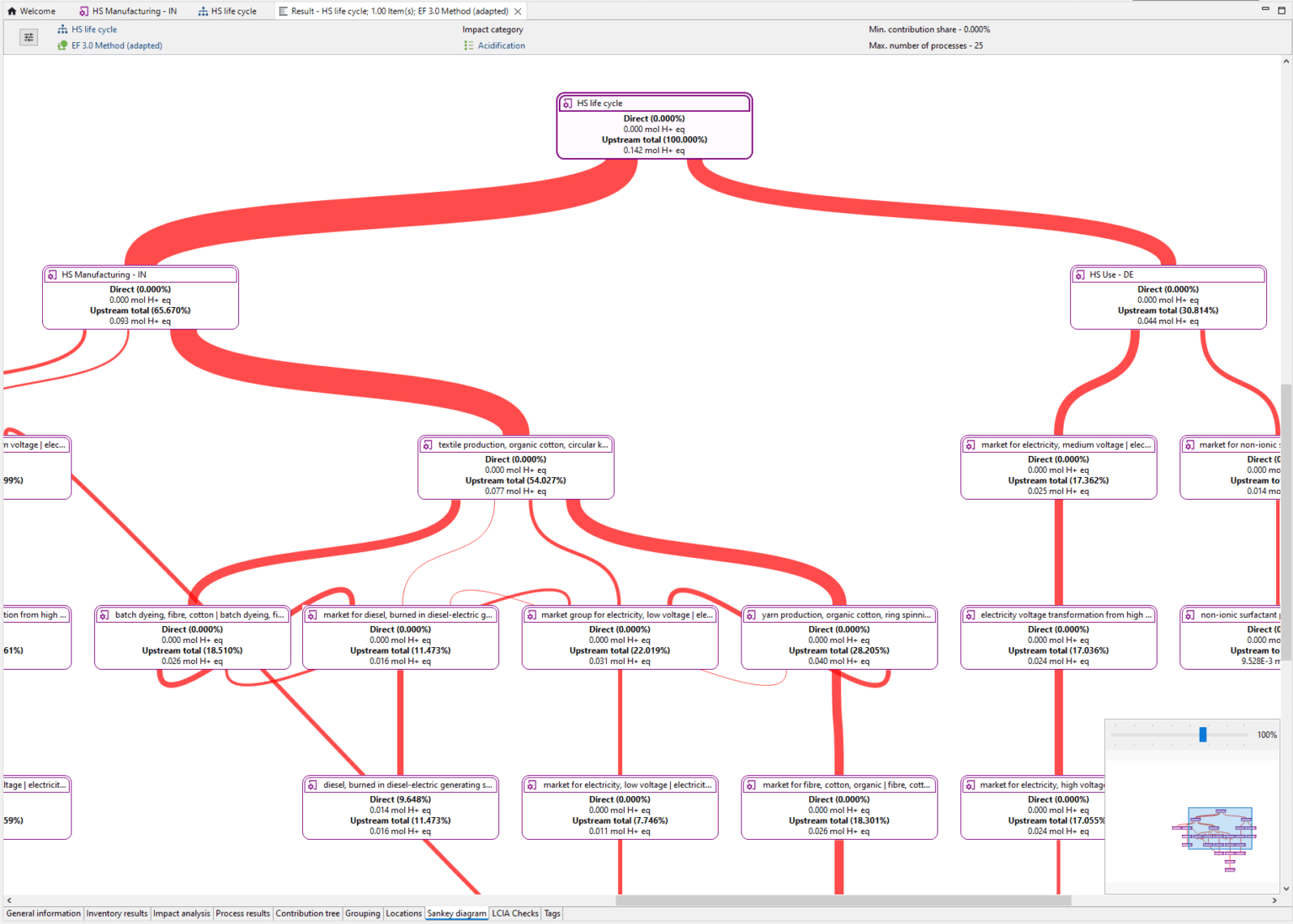
Task: Follow the Acidification link
Action: click(x=502, y=45)
